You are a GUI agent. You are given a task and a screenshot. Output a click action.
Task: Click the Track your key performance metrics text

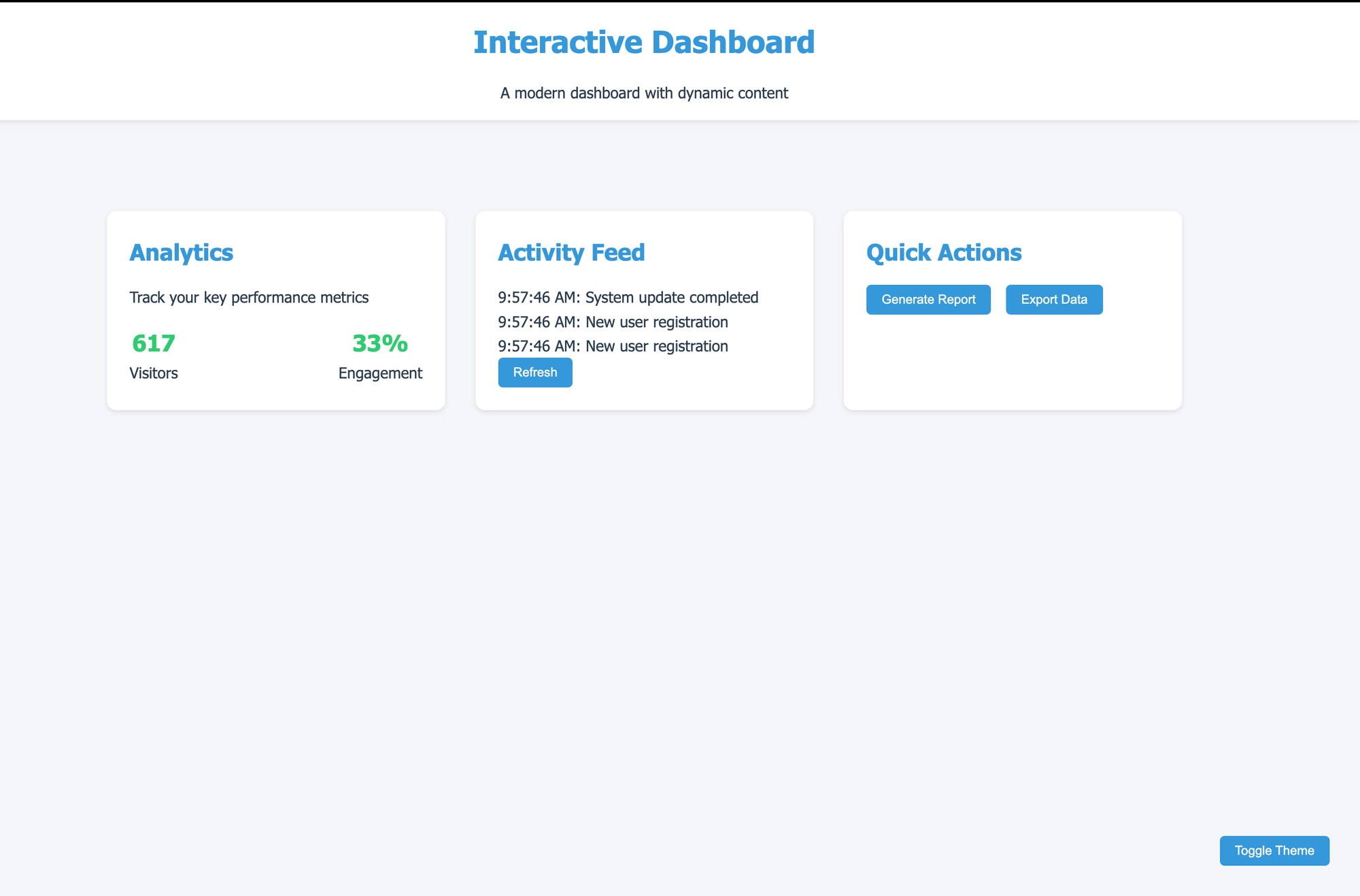pyautogui.click(x=248, y=297)
